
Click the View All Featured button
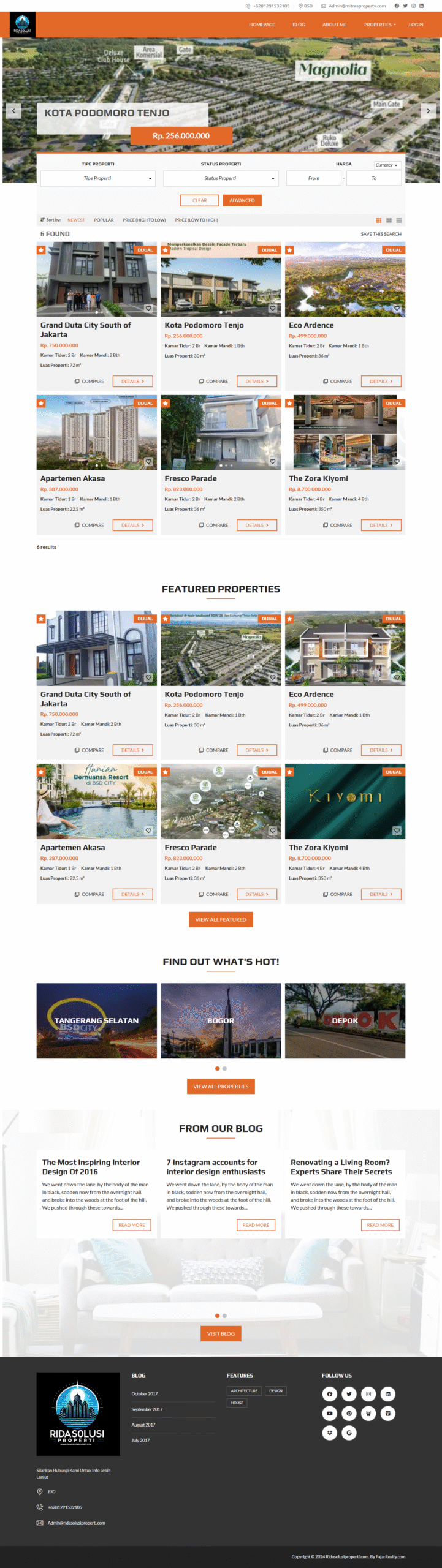[221, 919]
